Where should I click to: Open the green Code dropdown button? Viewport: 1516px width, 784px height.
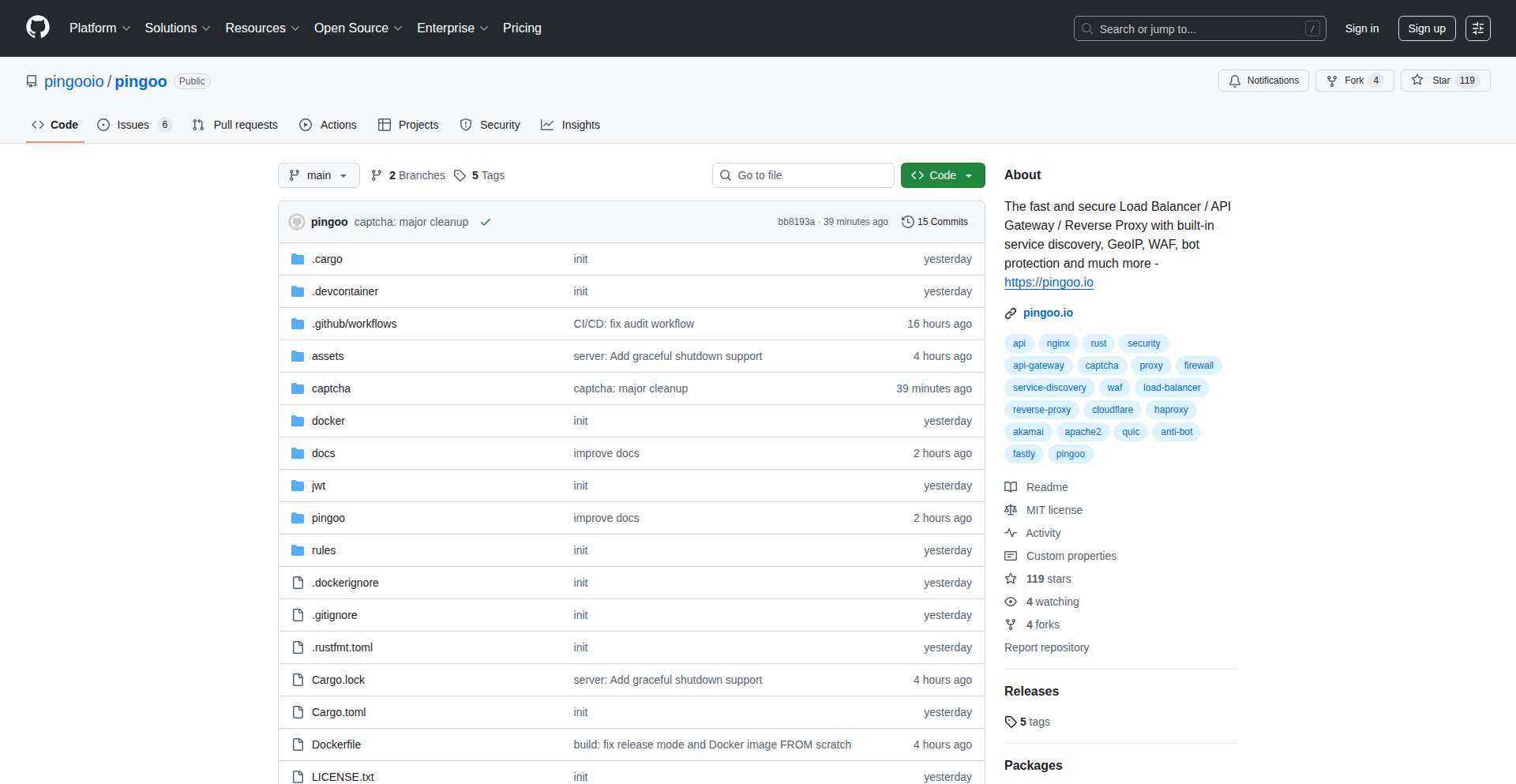[943, 175]
